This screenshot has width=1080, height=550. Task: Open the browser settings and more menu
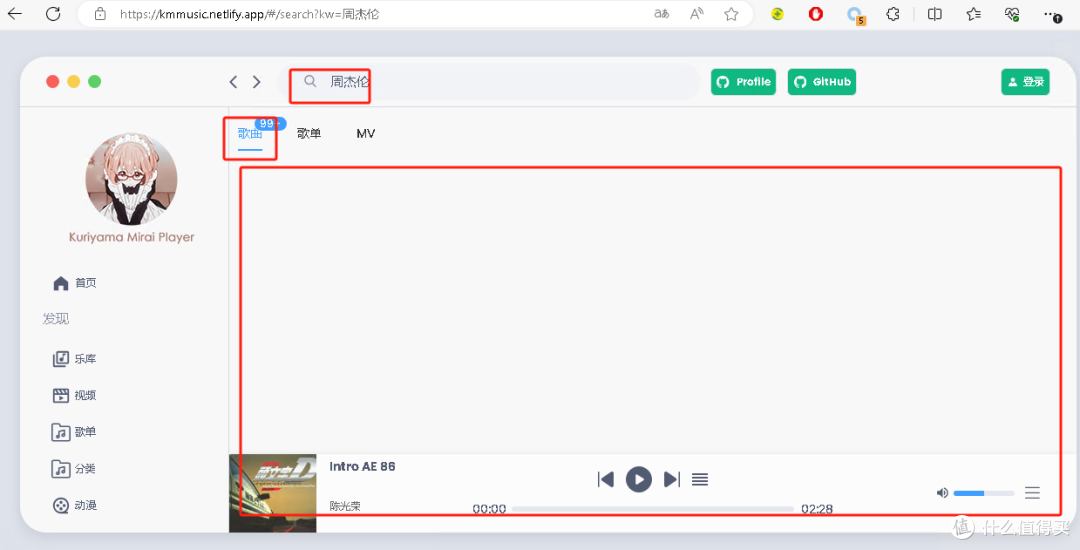click(x=1053, y=15)
